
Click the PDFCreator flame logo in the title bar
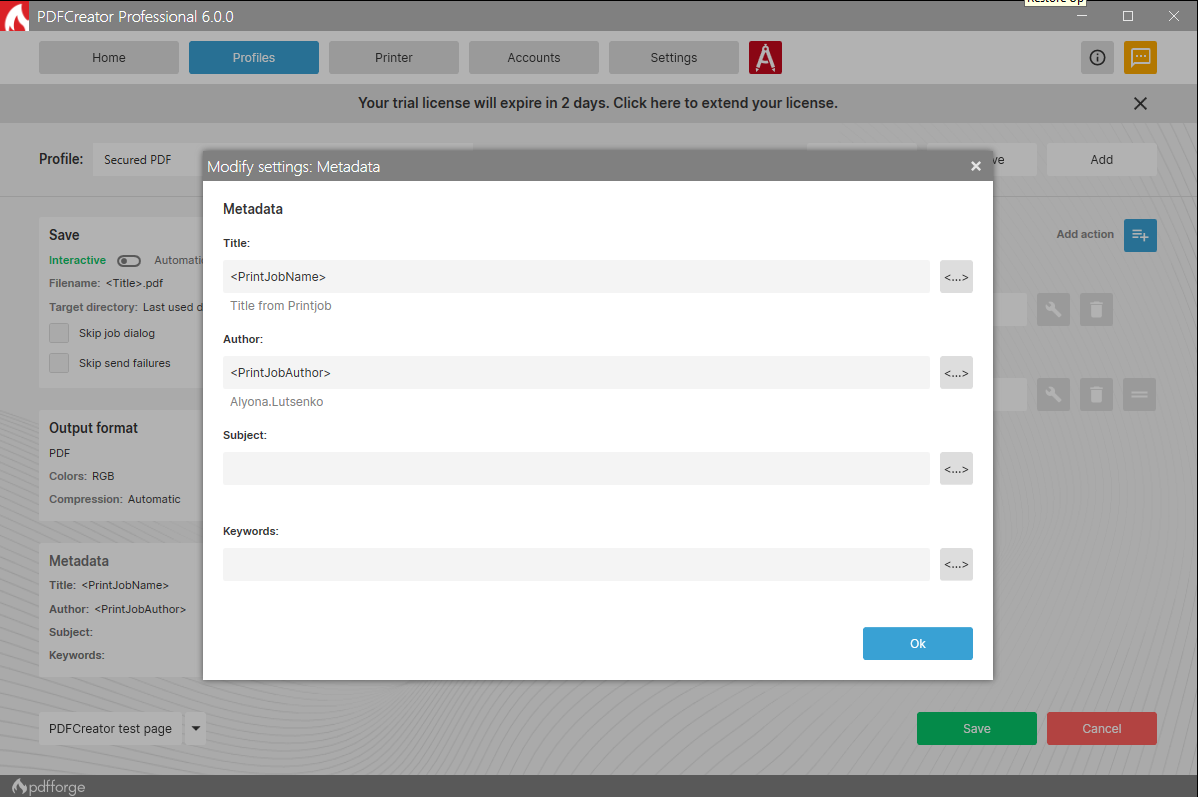[x=14, y=16]
